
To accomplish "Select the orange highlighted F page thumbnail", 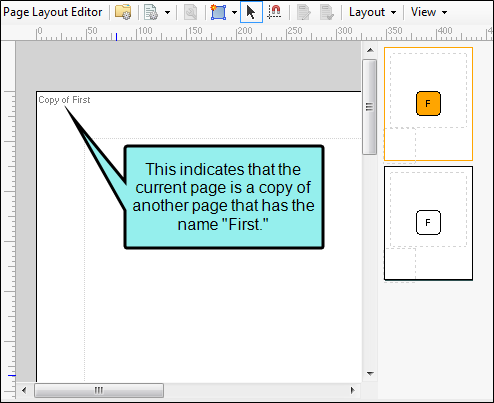I will (x=428, y=104).
